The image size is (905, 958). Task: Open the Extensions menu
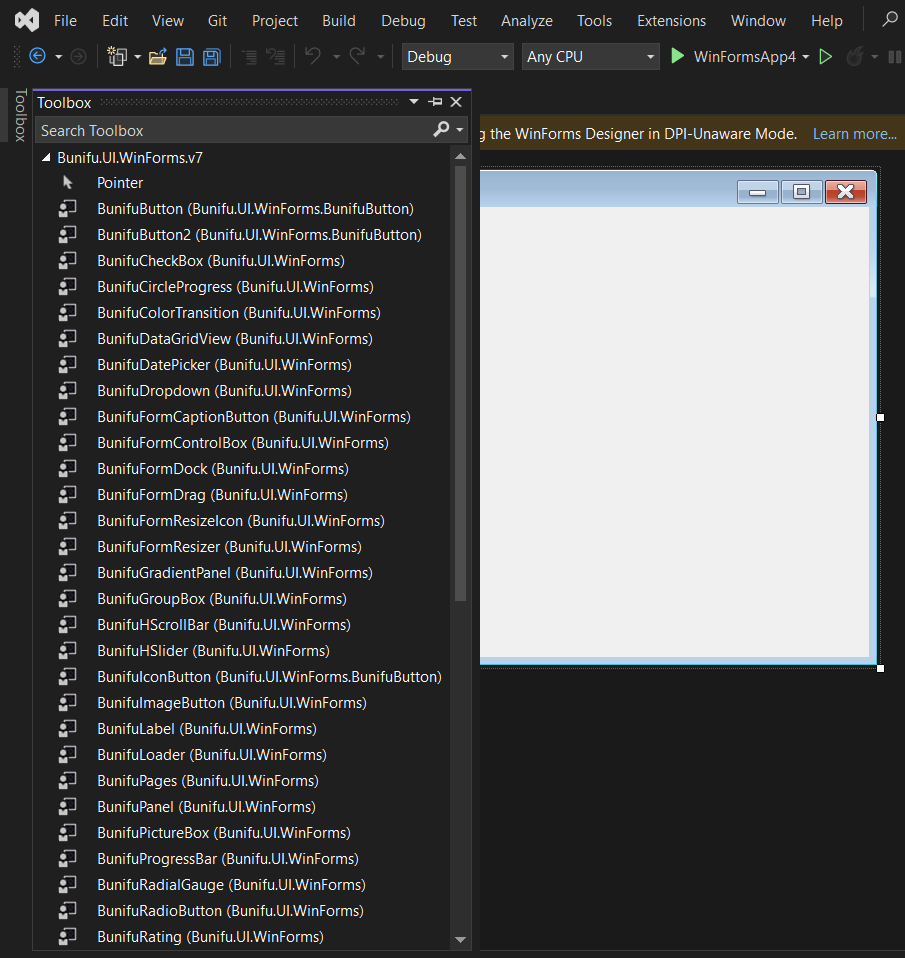tap(671, 21)
